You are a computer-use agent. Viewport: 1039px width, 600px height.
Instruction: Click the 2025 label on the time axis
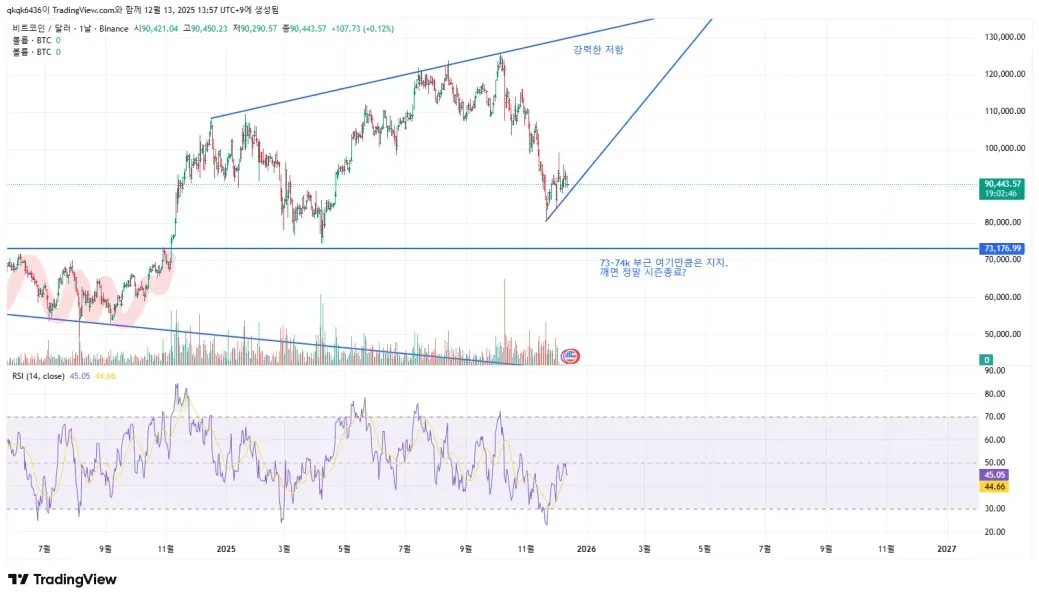(226, 549)
